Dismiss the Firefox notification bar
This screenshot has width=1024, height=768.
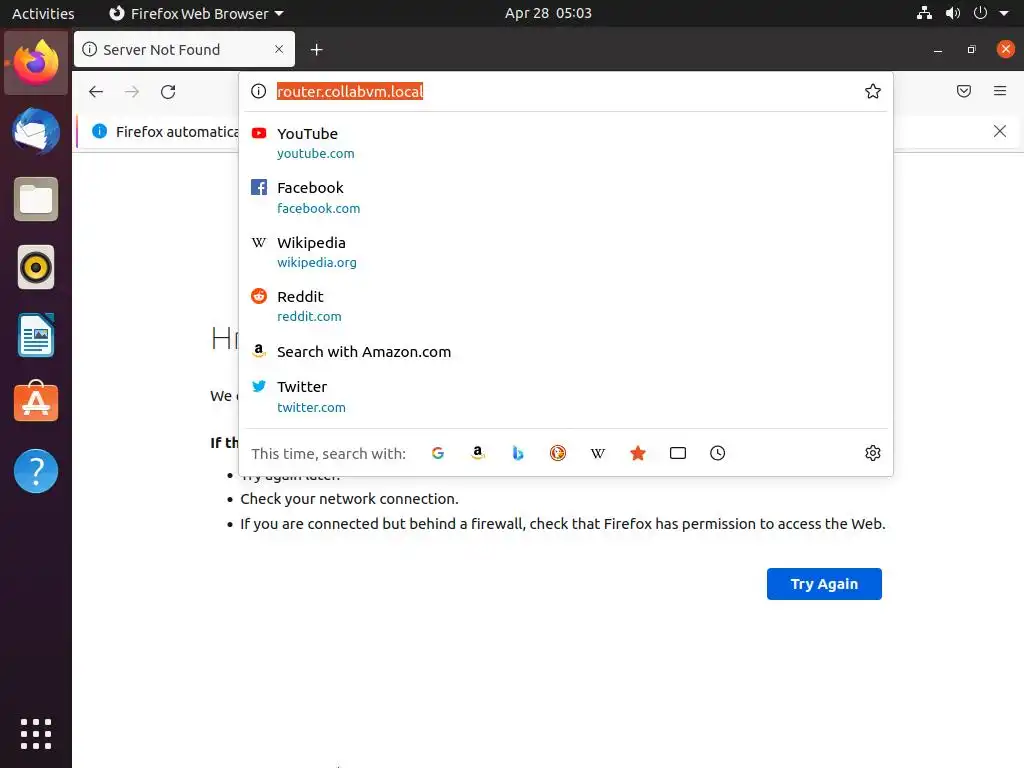tap(999, 131)
